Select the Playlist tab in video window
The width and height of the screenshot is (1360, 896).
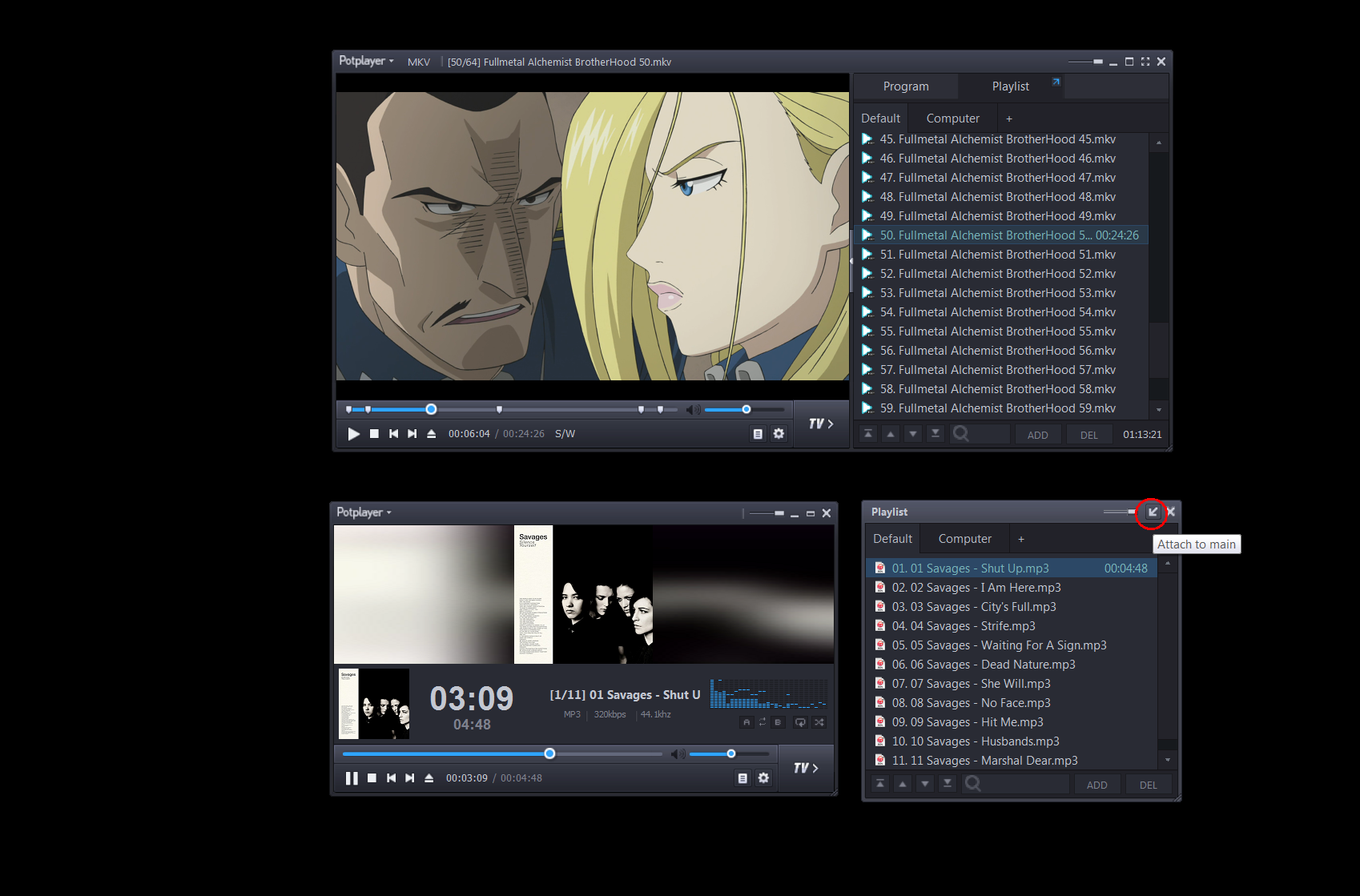(x=1011, y=86)
